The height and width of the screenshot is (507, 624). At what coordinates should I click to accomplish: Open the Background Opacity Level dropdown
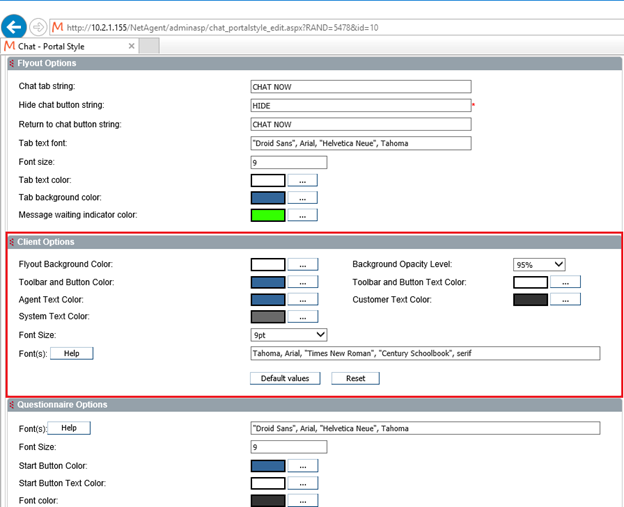click(539, 264)
